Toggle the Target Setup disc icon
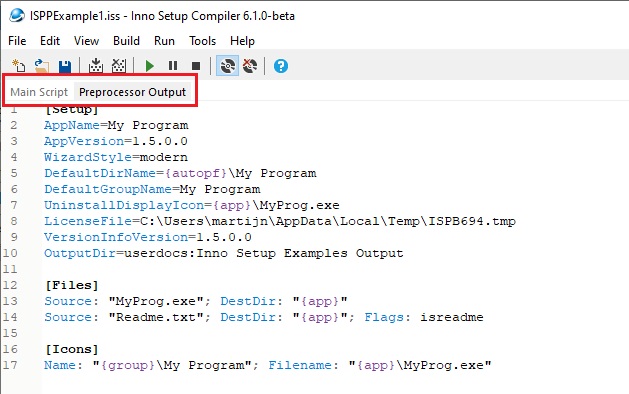629x394 pixels. (x=227, y=66)
